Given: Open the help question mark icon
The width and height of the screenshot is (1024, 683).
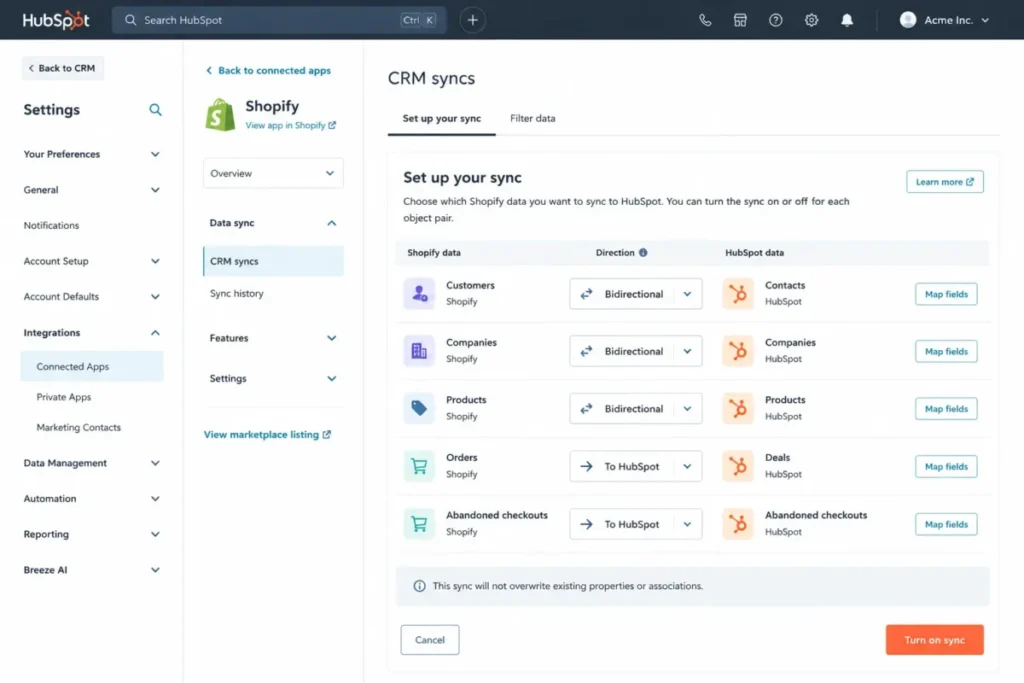Looking at the screenshot, I should click(775, 20).
